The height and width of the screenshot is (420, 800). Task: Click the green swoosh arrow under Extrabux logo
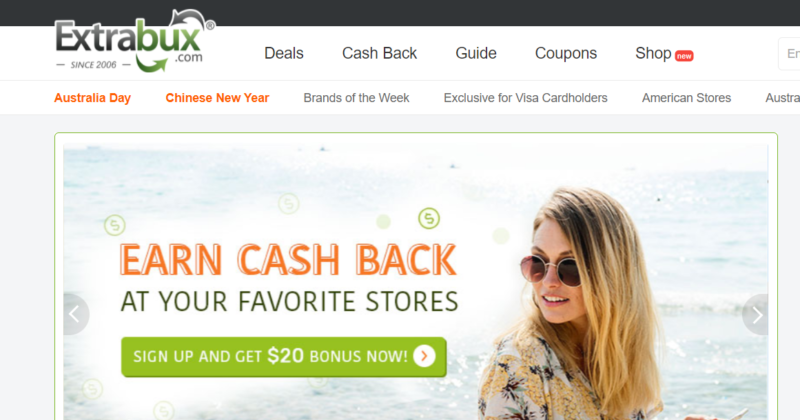point(151,65)
